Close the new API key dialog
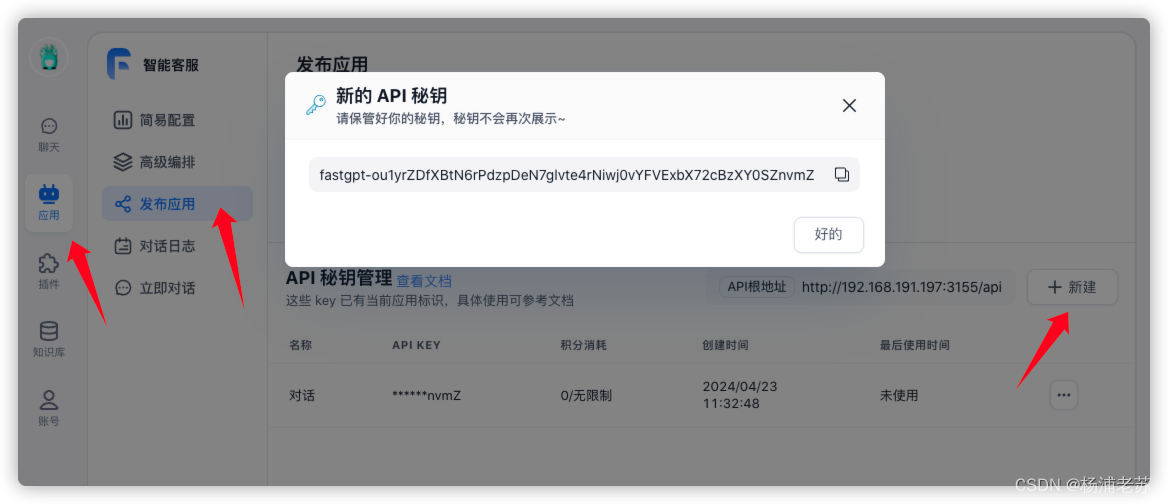The image size is (1168, 504). coord(849,106)
